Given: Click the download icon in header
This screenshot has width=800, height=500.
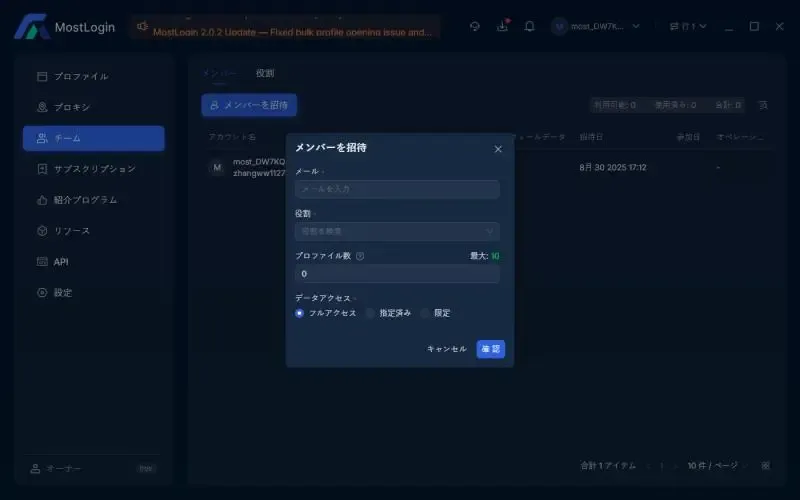Looking at the screenshot, I should (503, 26).
